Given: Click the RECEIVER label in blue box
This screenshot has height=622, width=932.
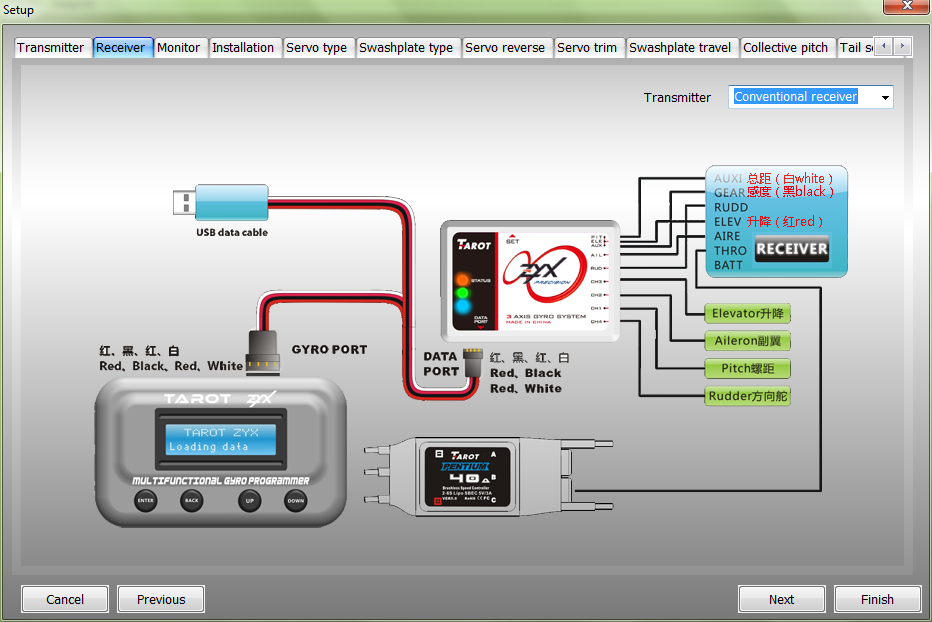Looking at the screenshot, I should tap(791, 249).
